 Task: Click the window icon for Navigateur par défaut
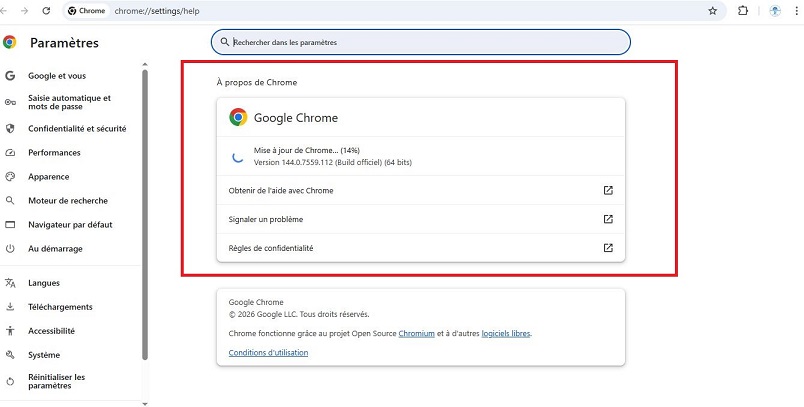10,225
